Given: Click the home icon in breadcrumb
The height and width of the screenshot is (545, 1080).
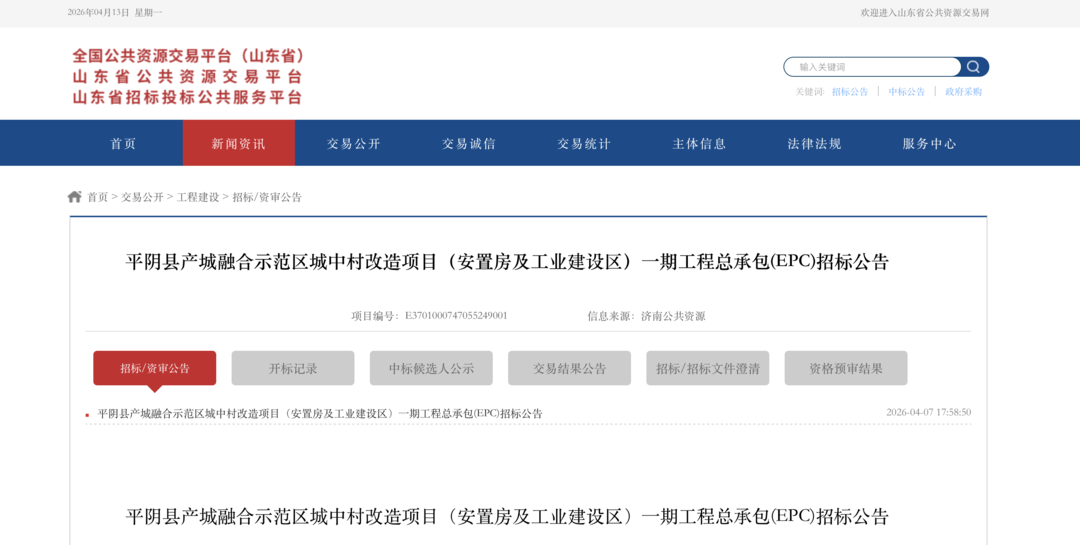Looking at the screenshot, I should tap(75, 197).
